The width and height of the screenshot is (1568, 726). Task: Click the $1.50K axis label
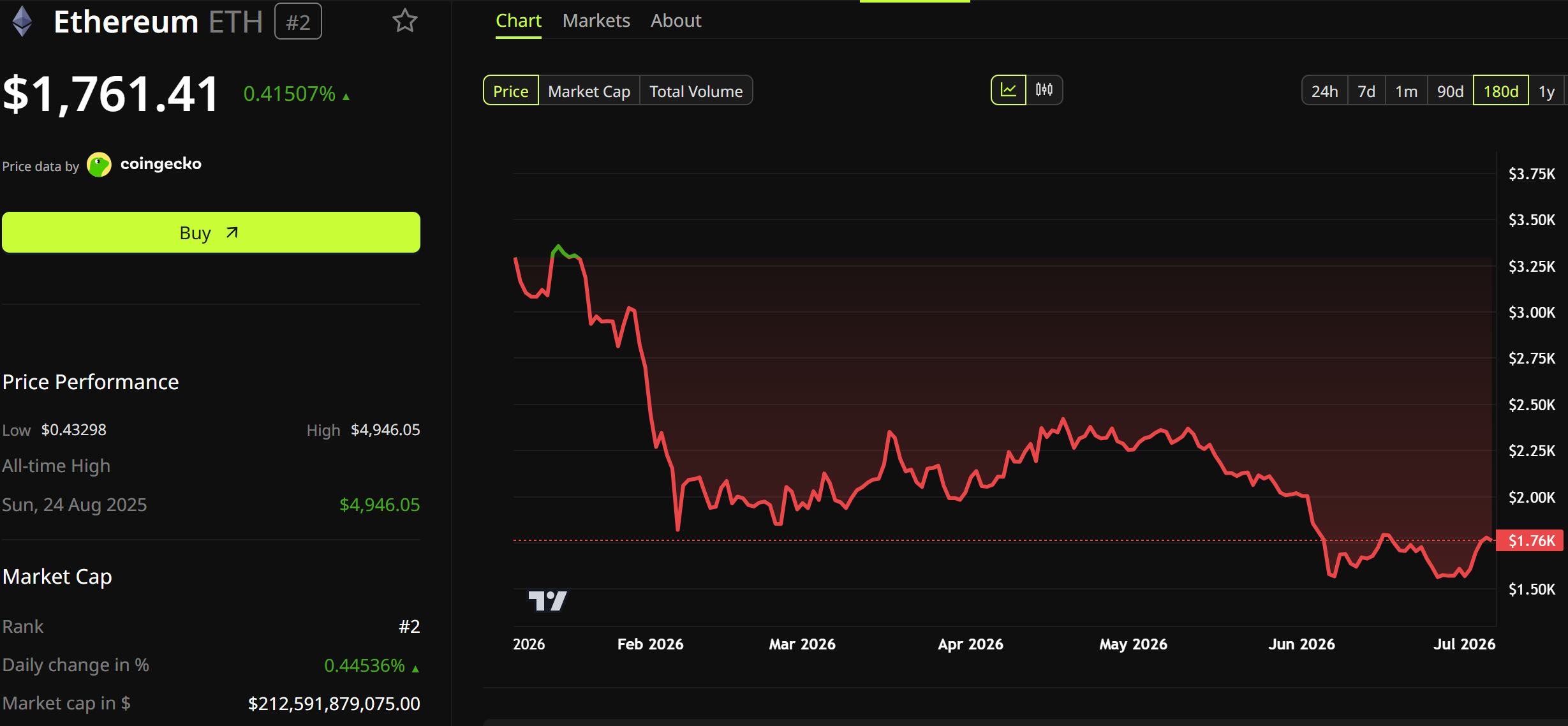tap(1532, 589)
